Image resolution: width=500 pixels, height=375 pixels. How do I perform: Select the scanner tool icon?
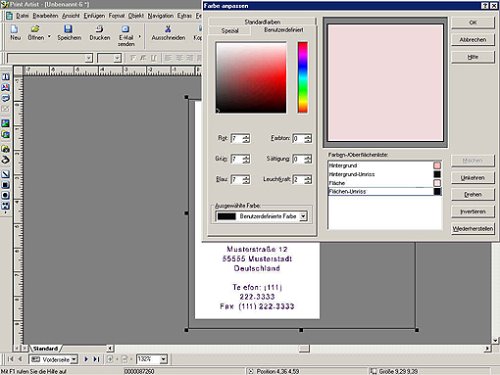(6, 160)
